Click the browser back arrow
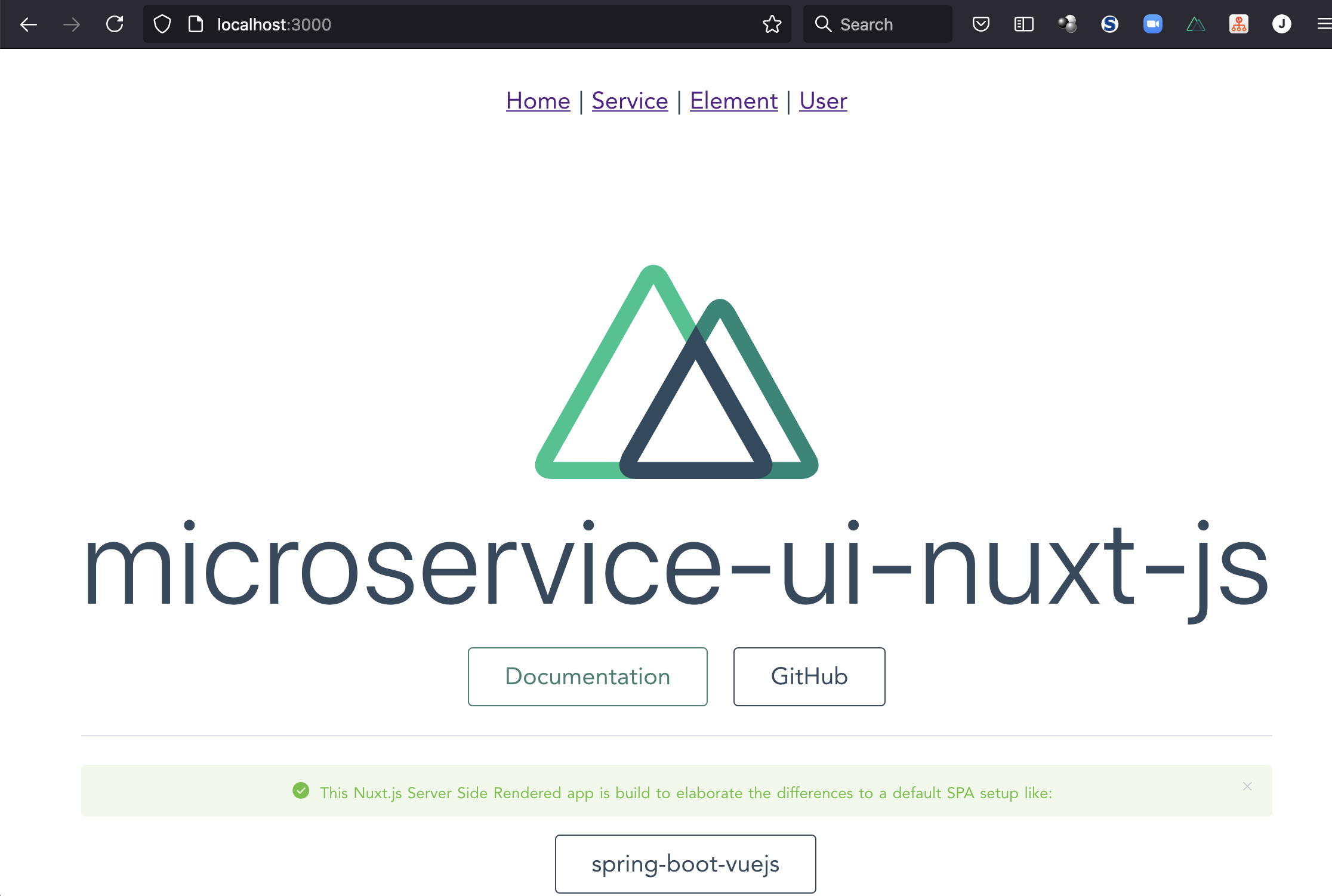Viewport: 1332px width, 896px height. pos(28,24)
